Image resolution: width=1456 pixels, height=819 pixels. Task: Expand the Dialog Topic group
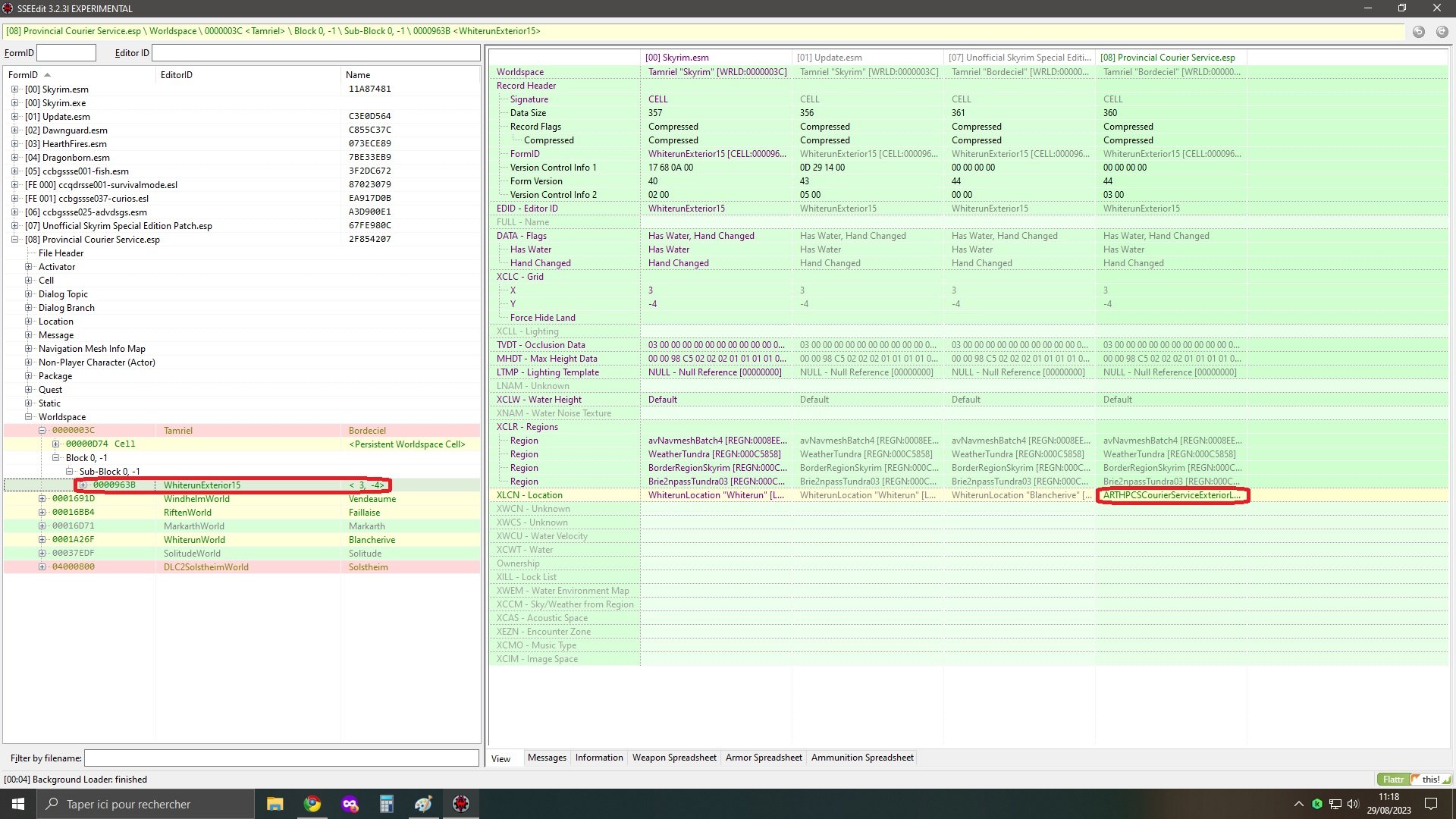click(28, 294)
